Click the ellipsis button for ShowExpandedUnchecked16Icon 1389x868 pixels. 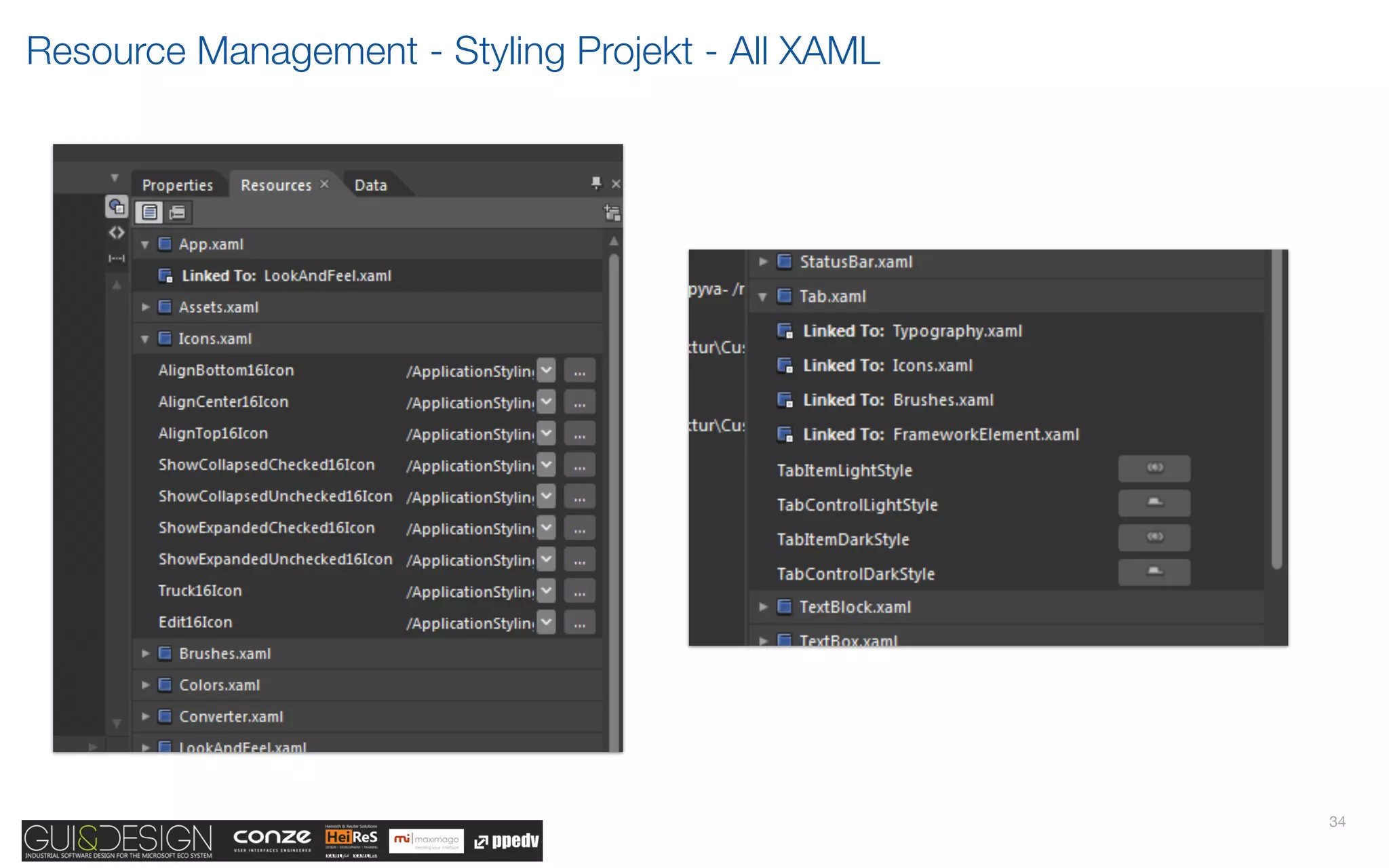pyautogui.click(x=580, y=559)
